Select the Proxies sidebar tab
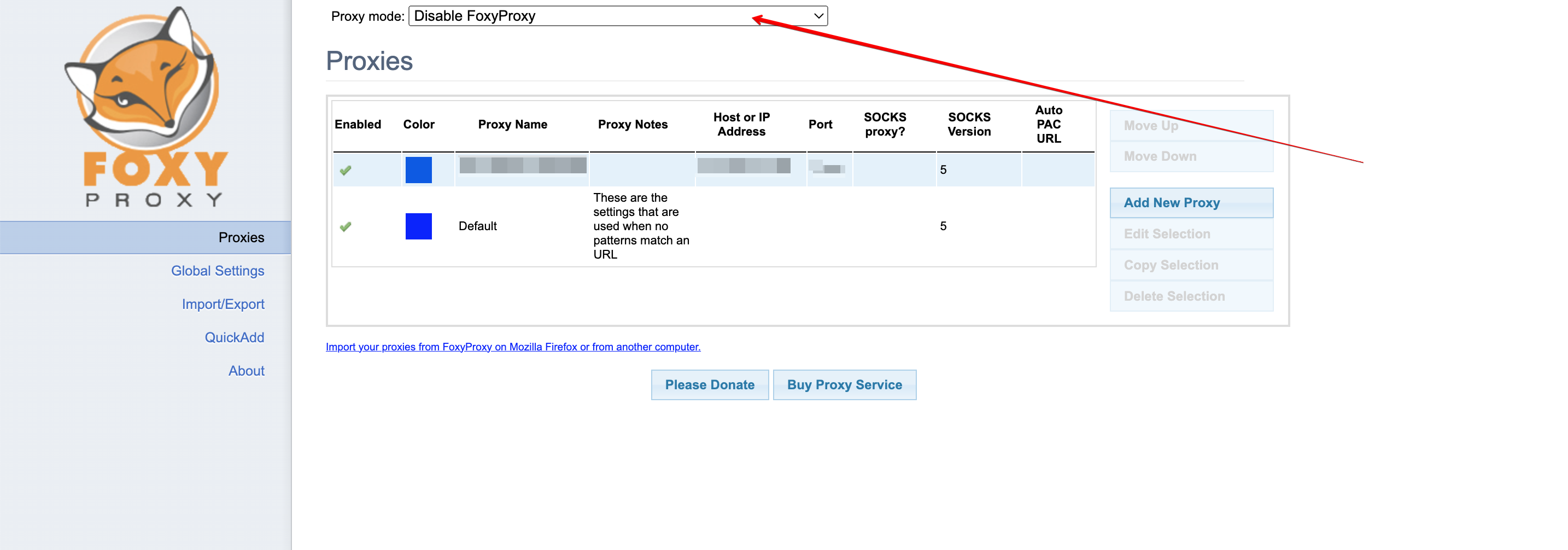The width and height of the screenshot is (1568, 550). [x=145, y=237]
